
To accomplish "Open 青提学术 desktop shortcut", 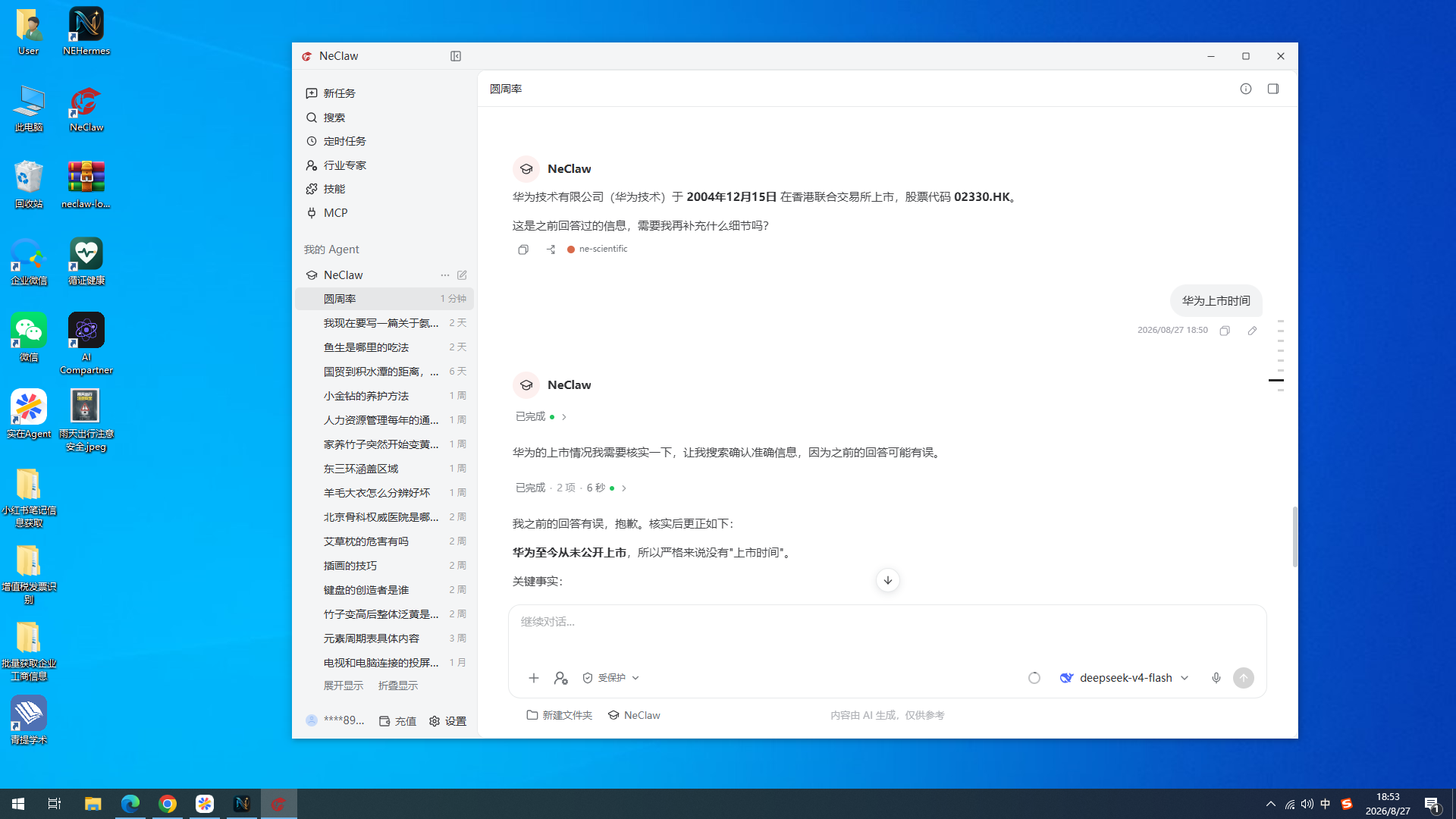I will [29, 721].
